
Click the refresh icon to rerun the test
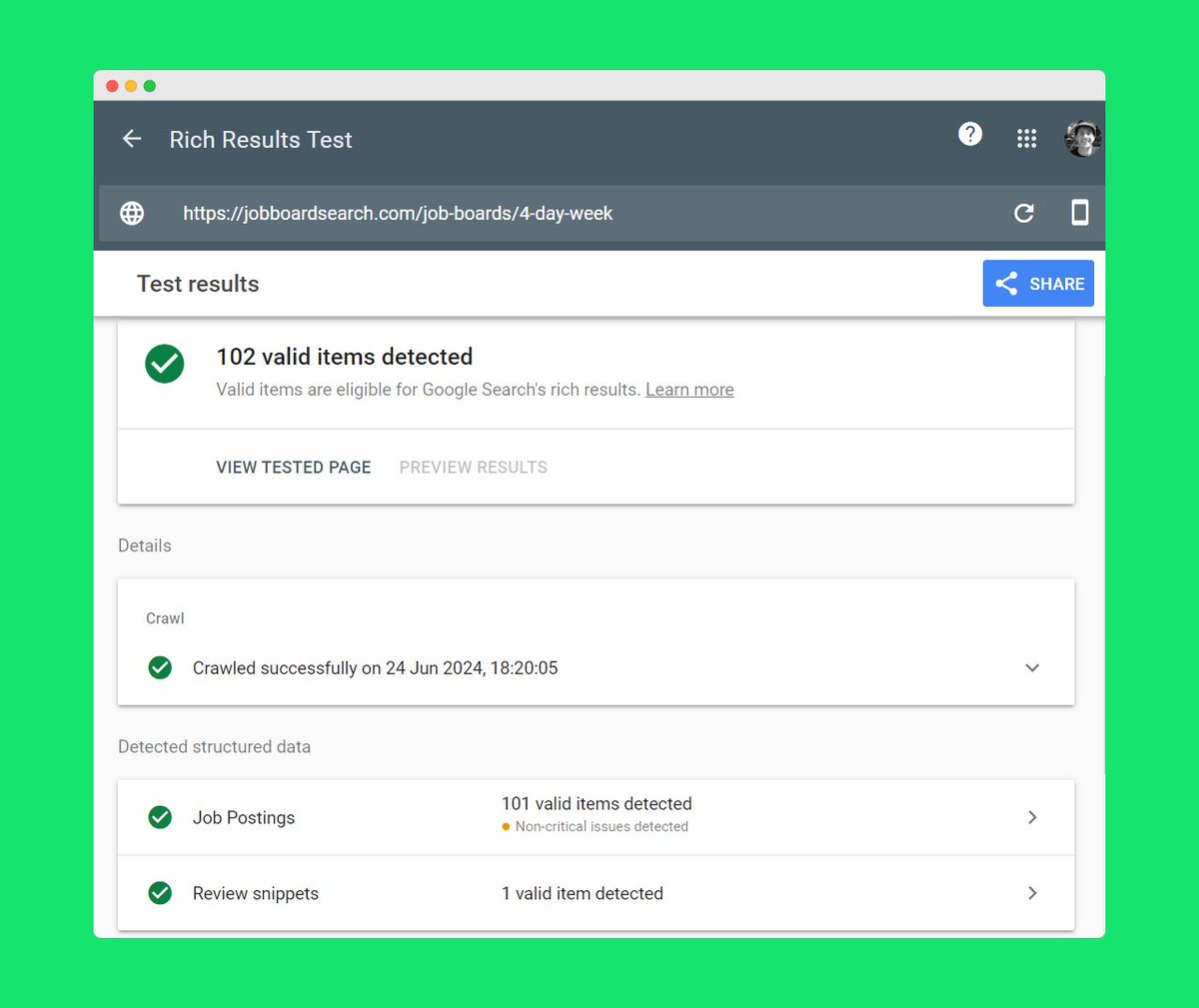1024,213
